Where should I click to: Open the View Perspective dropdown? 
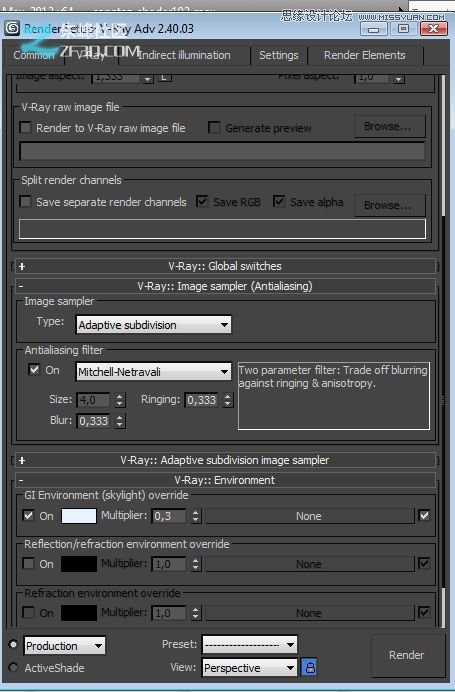point(249,668)
